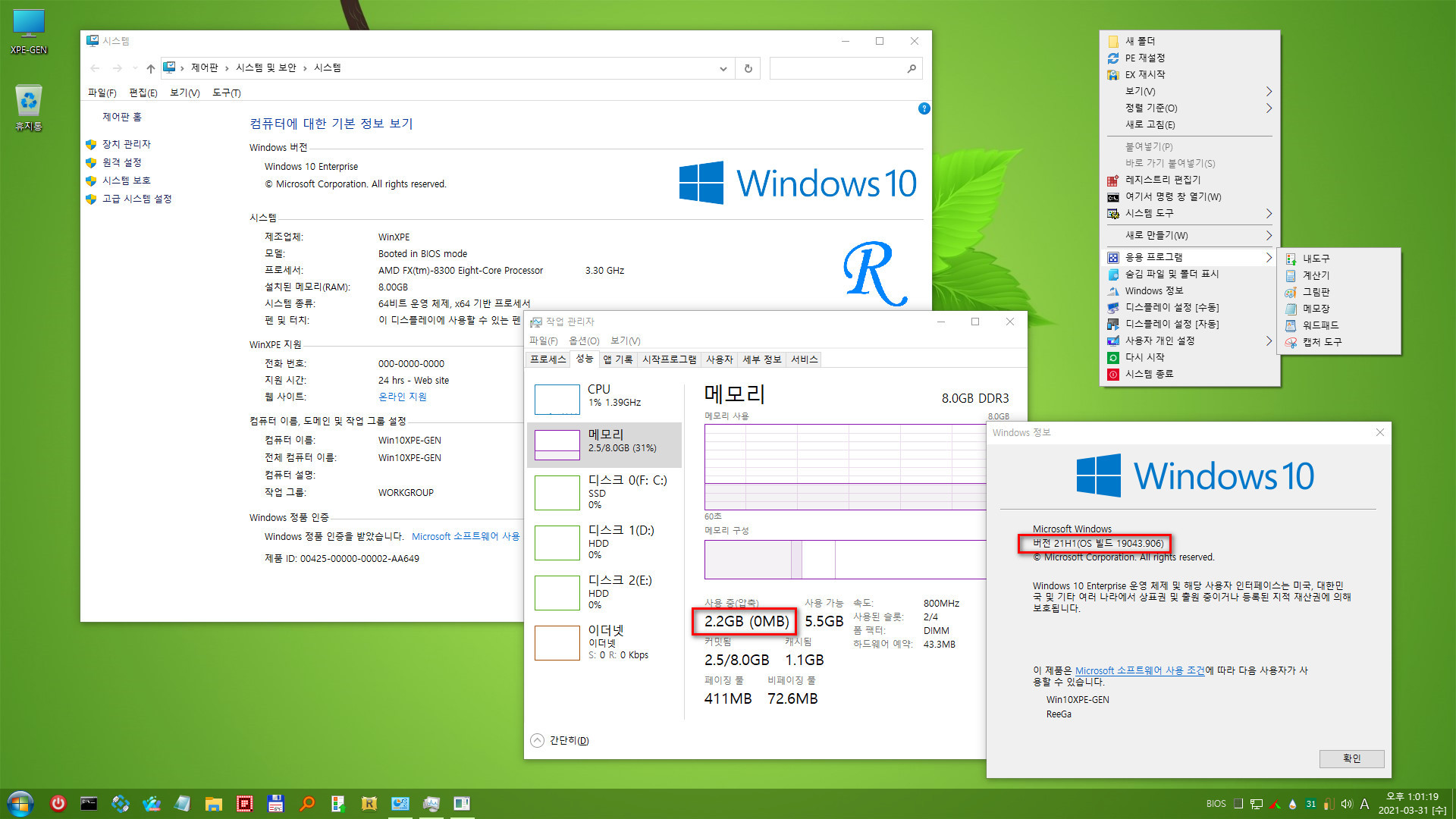Screen dimensions: 1456x819
Task: Open 온라인 지원 link
Action: tap(402, 397)
